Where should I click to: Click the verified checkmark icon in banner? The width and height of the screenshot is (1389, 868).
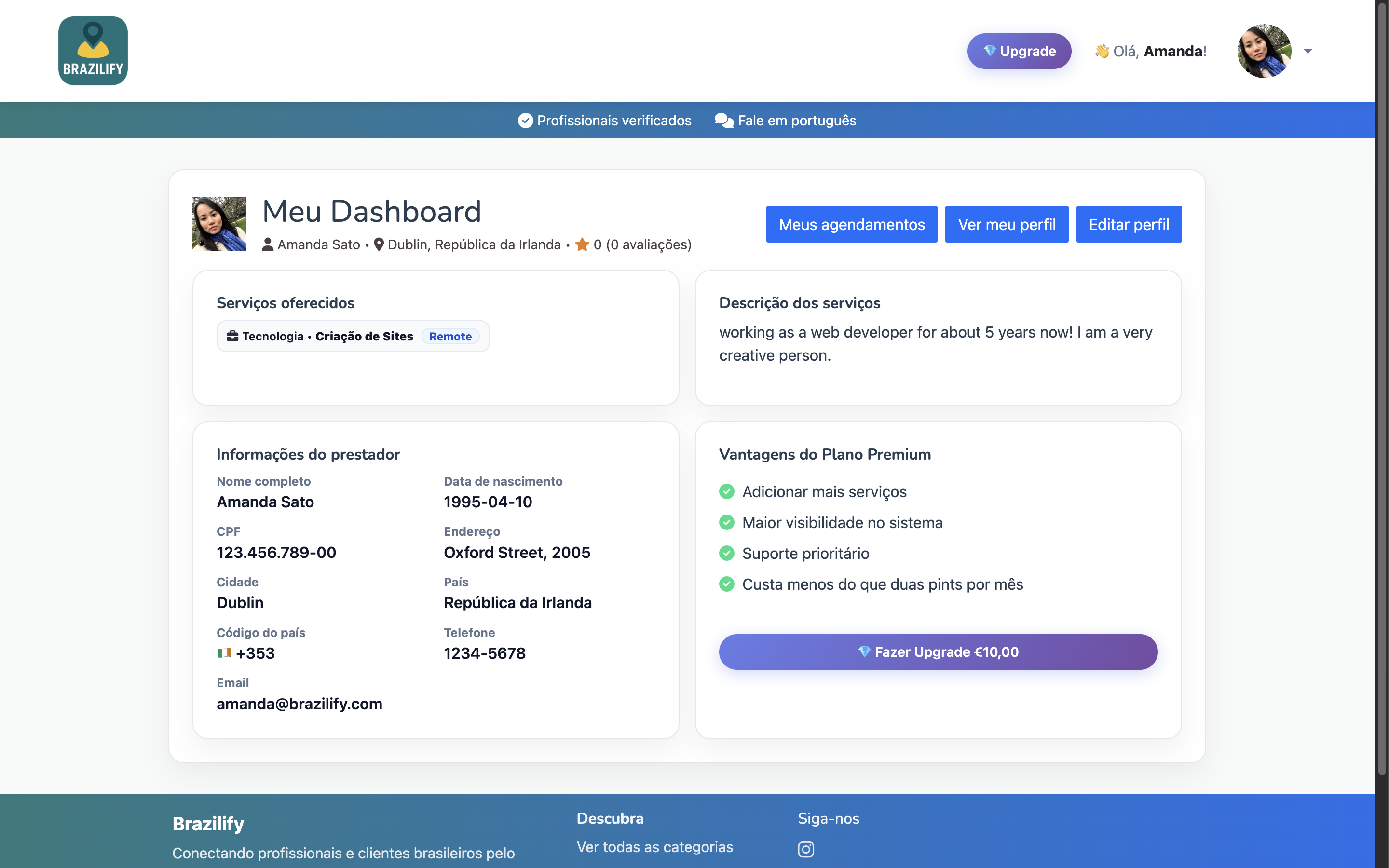pos(525,121)
